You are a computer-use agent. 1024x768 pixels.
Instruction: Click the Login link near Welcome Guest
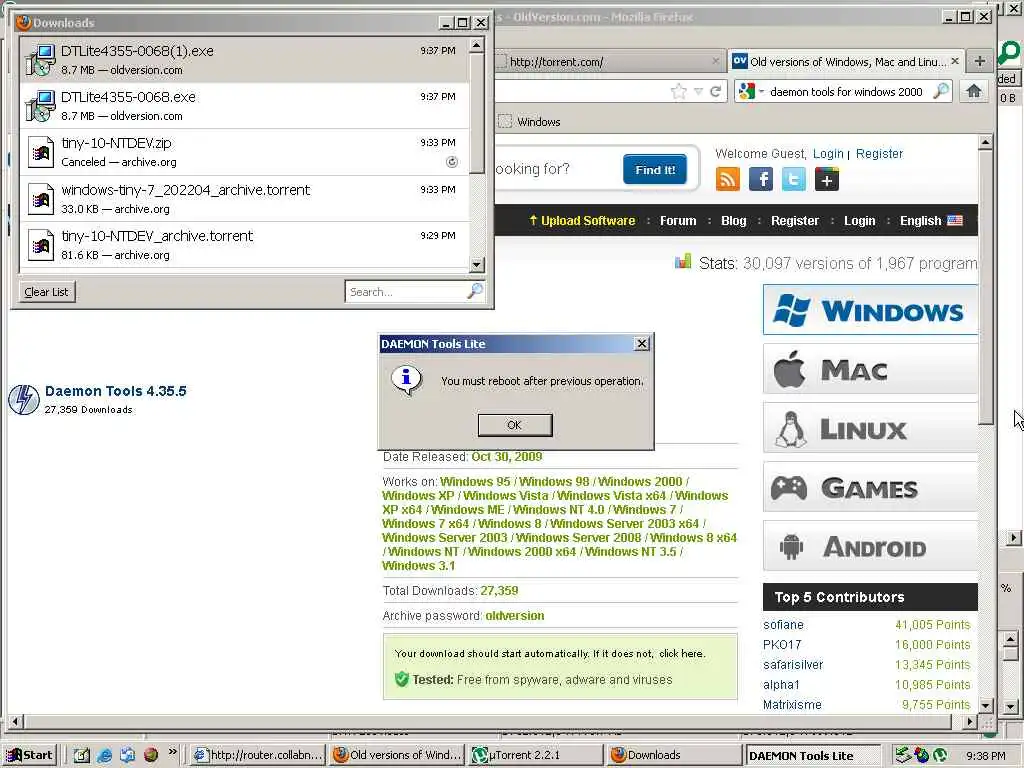[x=828, y=153]
